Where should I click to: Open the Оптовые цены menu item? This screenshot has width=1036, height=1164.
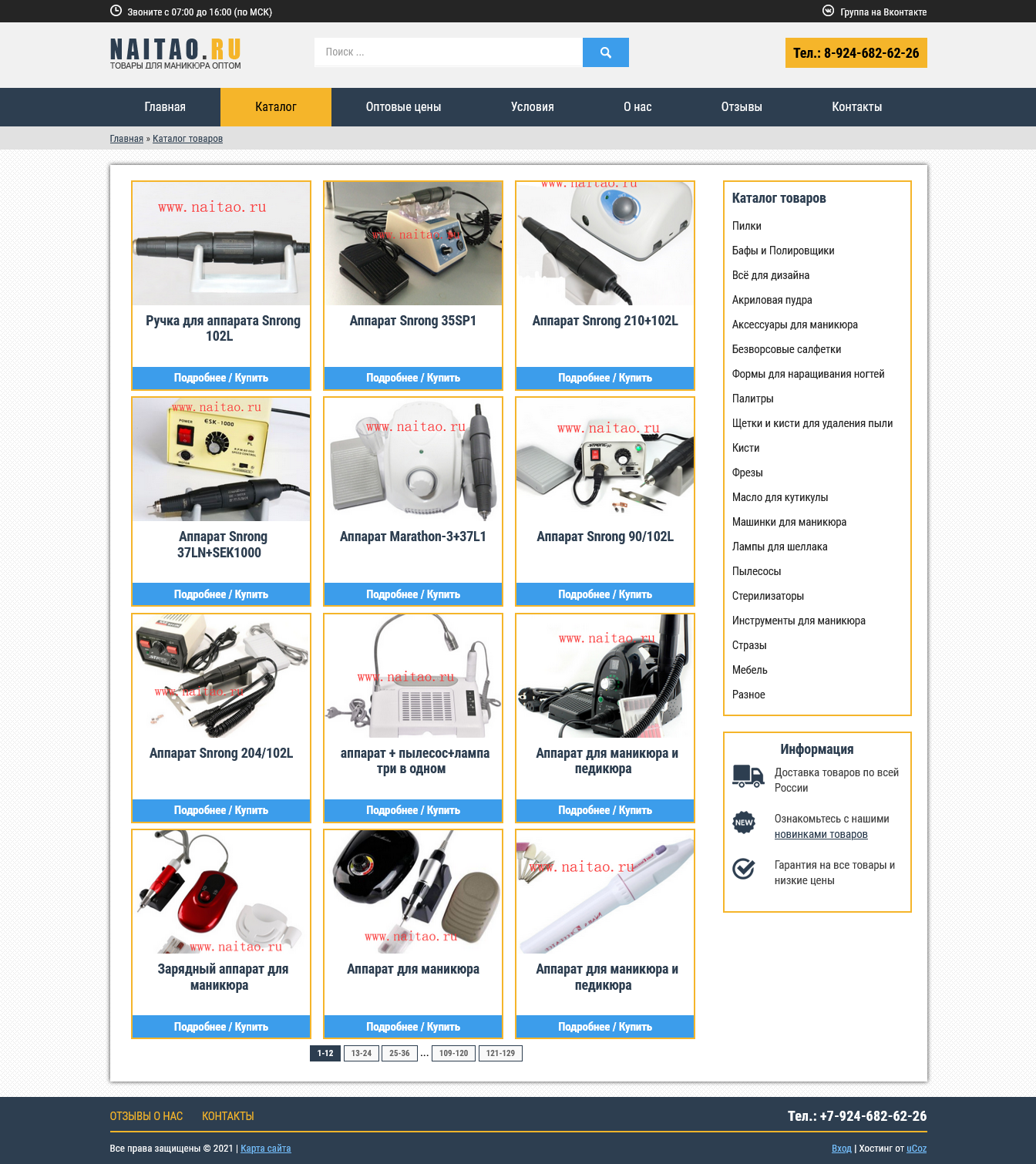(403, 107)
